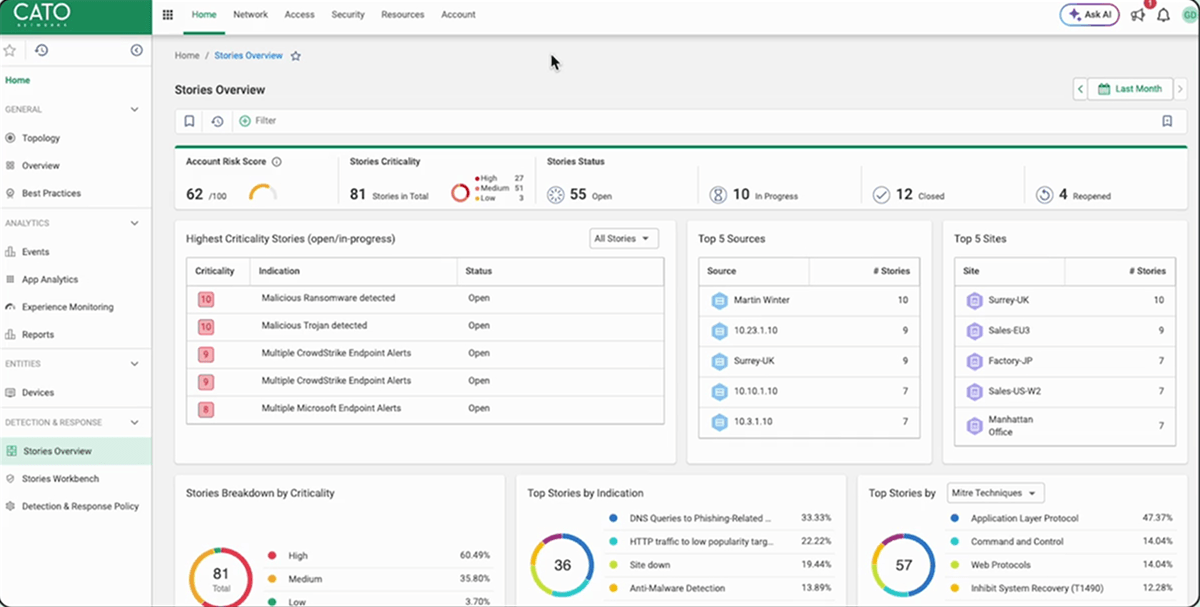Open the Mitre Techniques dropdown
Viewport: 1200px width, 607px height.
(x=995, y=493)
